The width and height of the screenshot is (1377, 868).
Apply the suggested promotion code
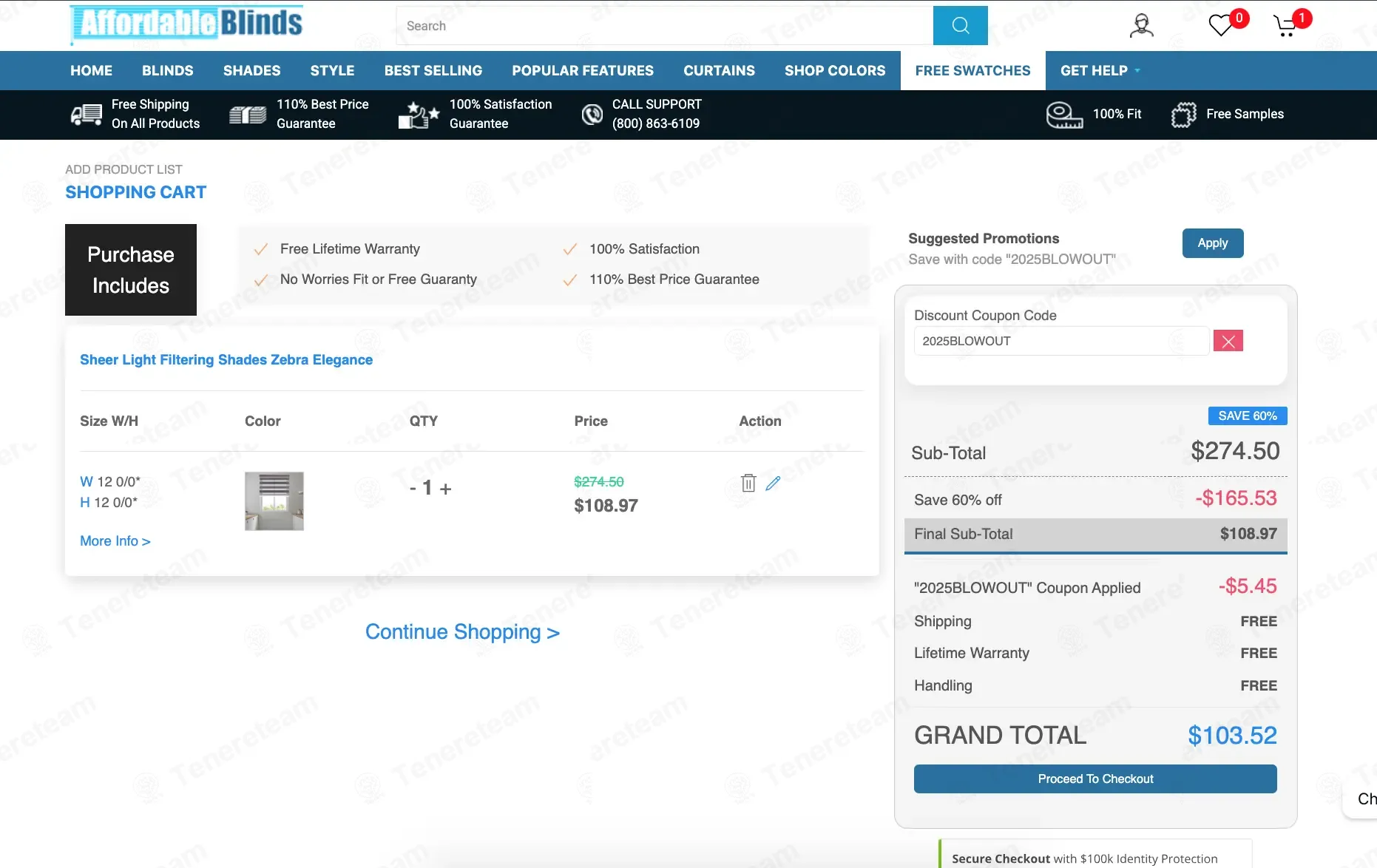(x=1213, y=243)
